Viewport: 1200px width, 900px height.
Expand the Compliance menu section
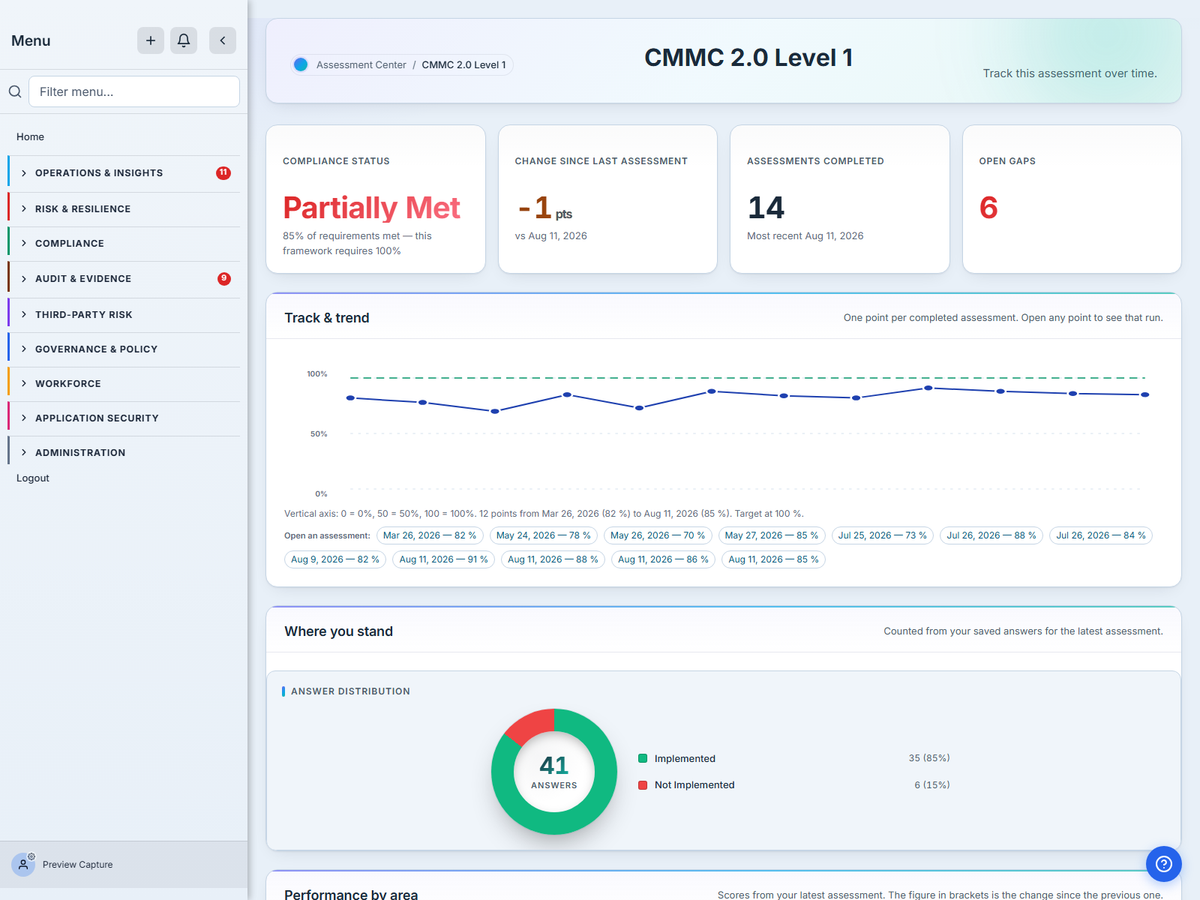point(124,243)
